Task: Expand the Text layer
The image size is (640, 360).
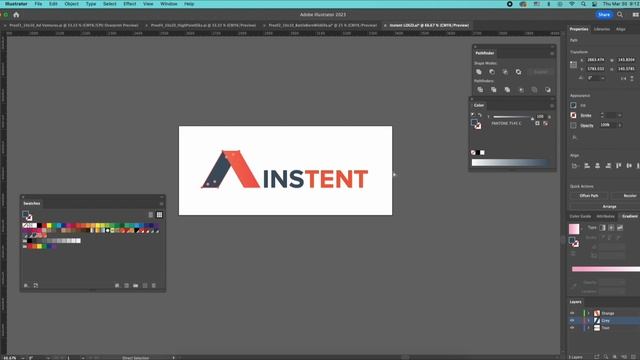Action: click(x=589, y=328)
